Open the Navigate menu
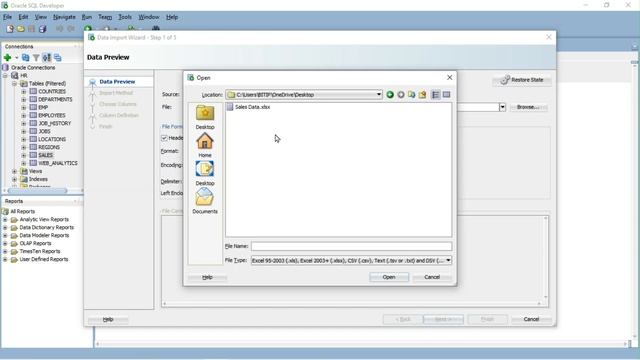 pyautogui.click(x=64, y=17)
